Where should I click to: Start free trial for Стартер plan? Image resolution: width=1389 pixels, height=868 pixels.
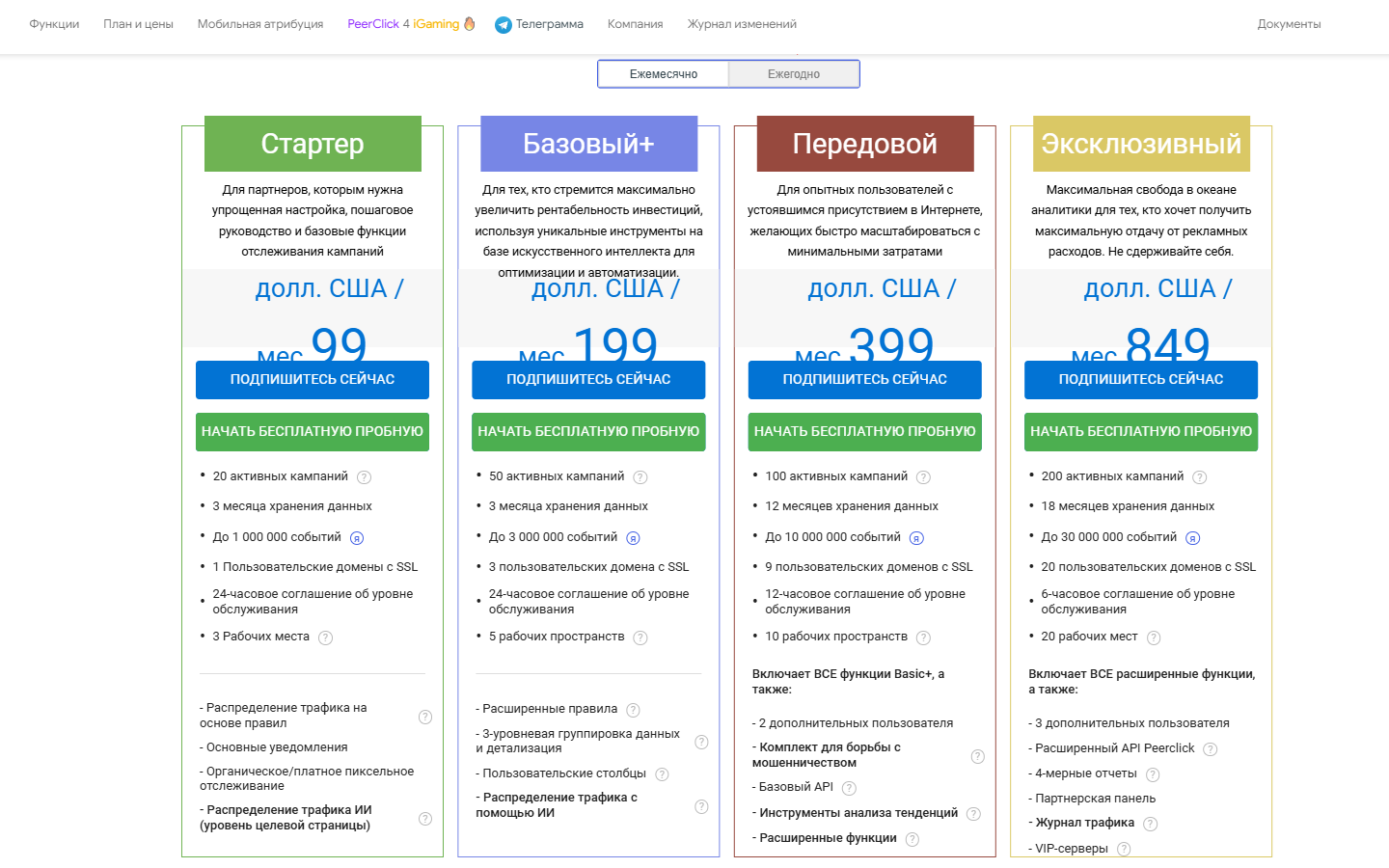pyautogui.click(x=313, y=432)
